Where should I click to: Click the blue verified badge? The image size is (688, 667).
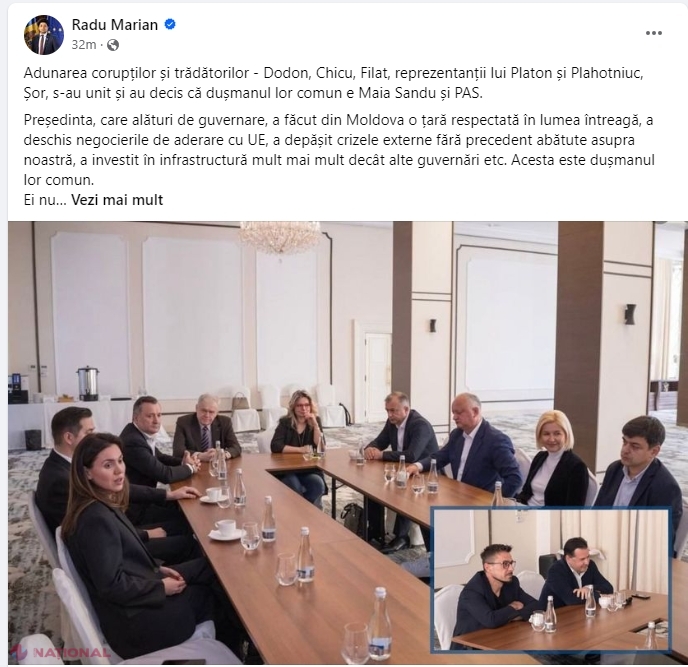[170, 25]
